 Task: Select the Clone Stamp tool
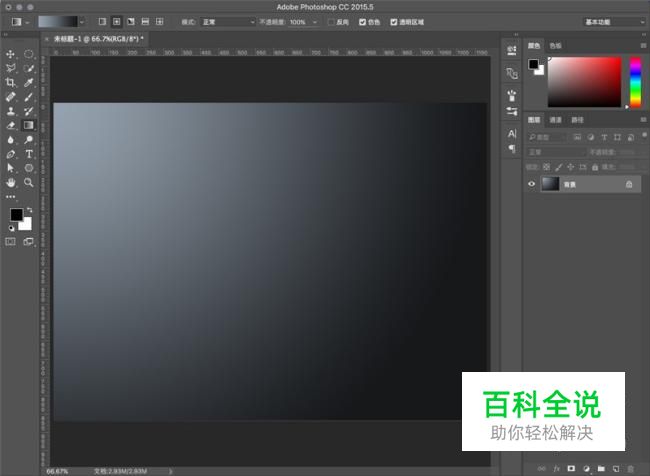[11, 111]
